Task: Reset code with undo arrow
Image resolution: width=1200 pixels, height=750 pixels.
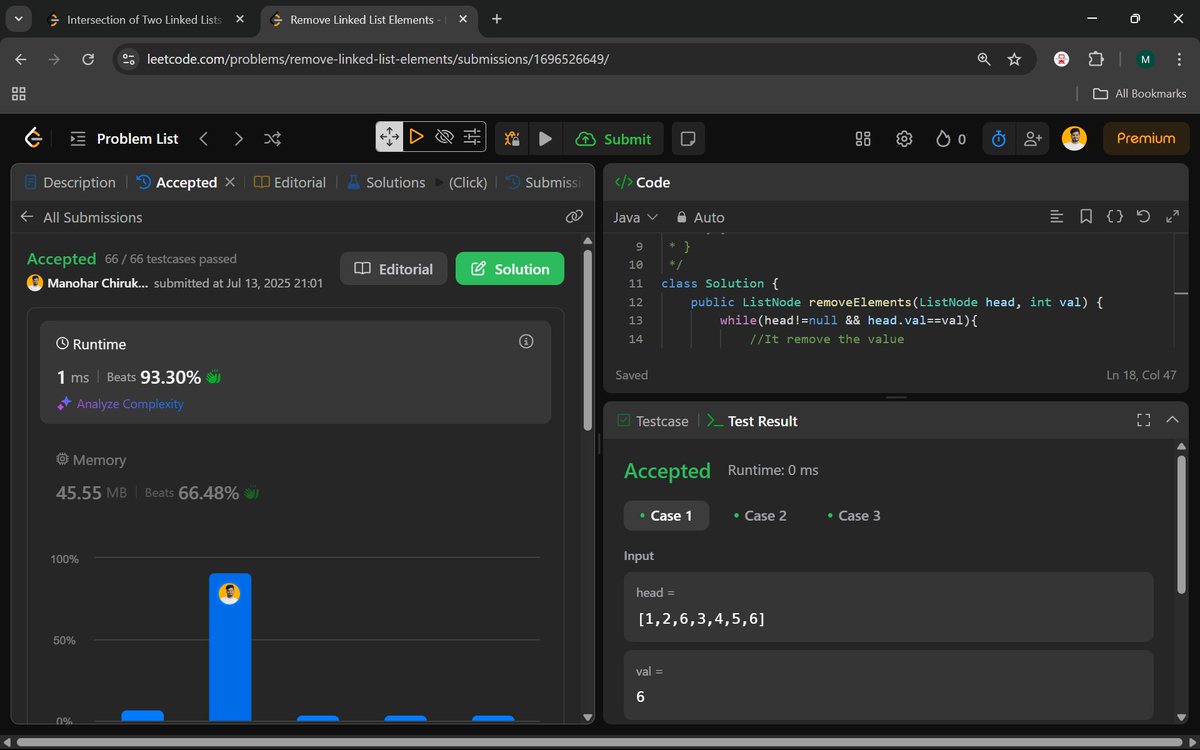Action: pos(1144,216)
